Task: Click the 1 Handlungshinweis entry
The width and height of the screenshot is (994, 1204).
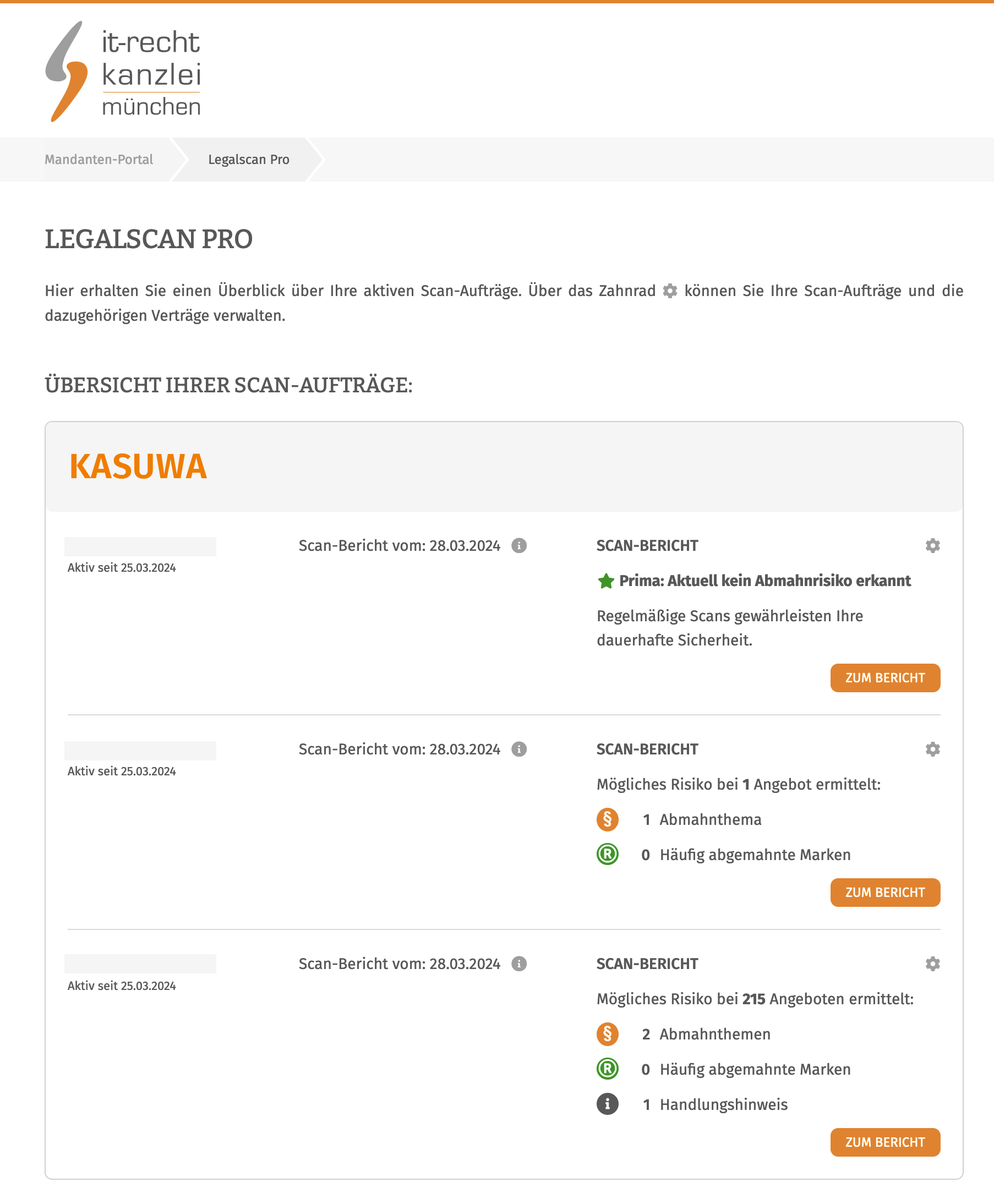Action: tap(723, 1104)
